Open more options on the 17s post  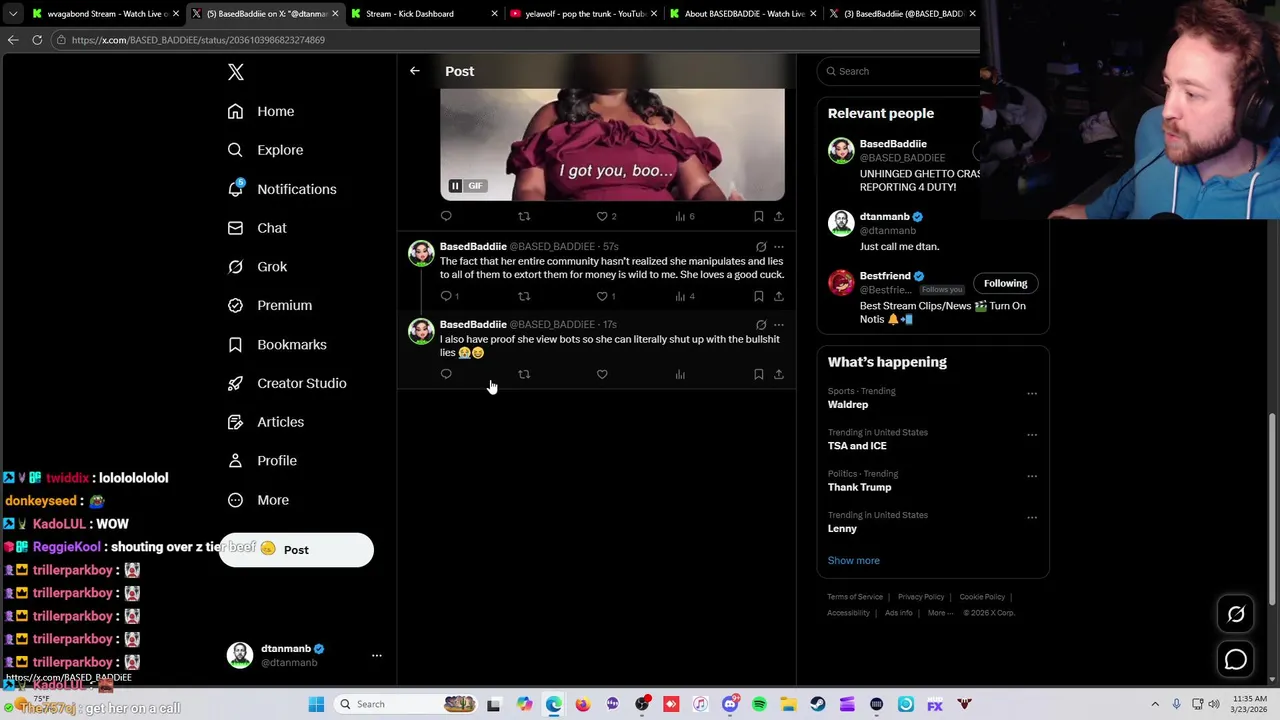pos(778,324)
